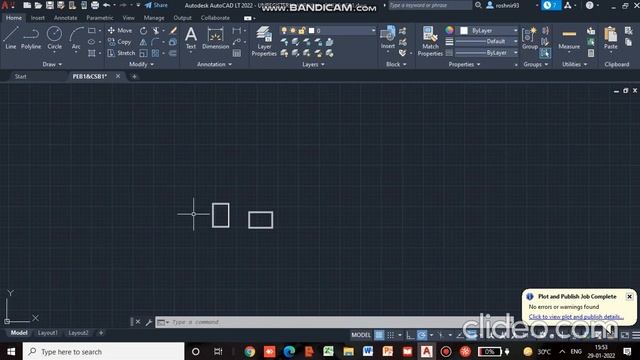Click the Group tool

coord(530,38)
